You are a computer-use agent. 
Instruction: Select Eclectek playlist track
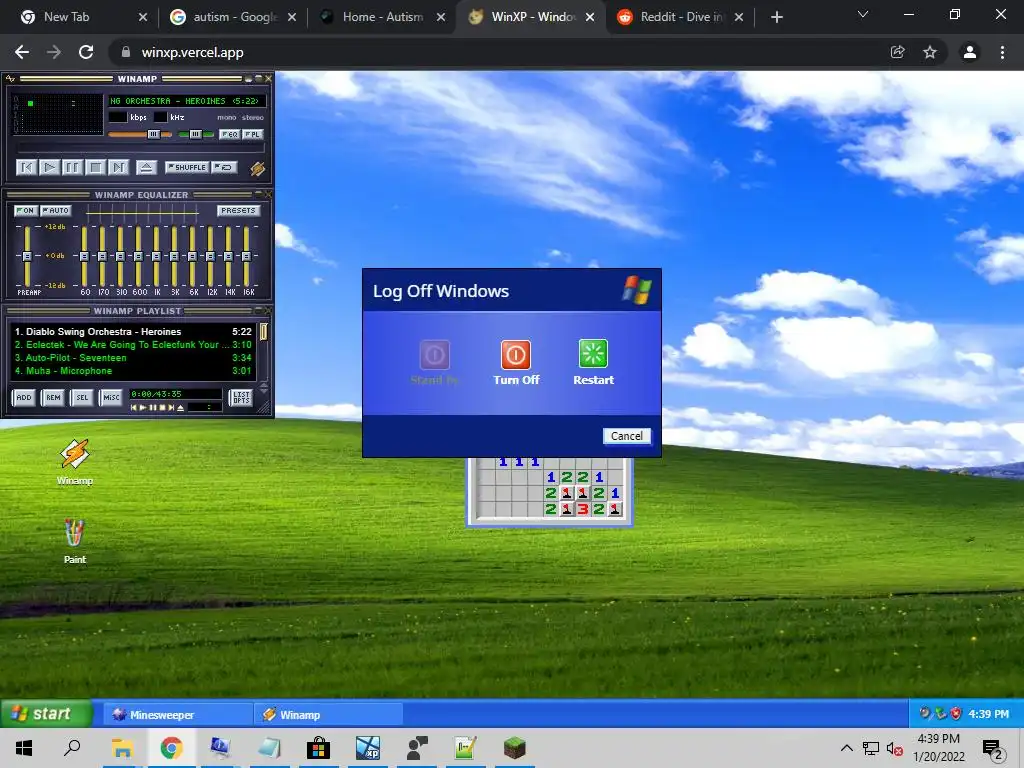133,345
